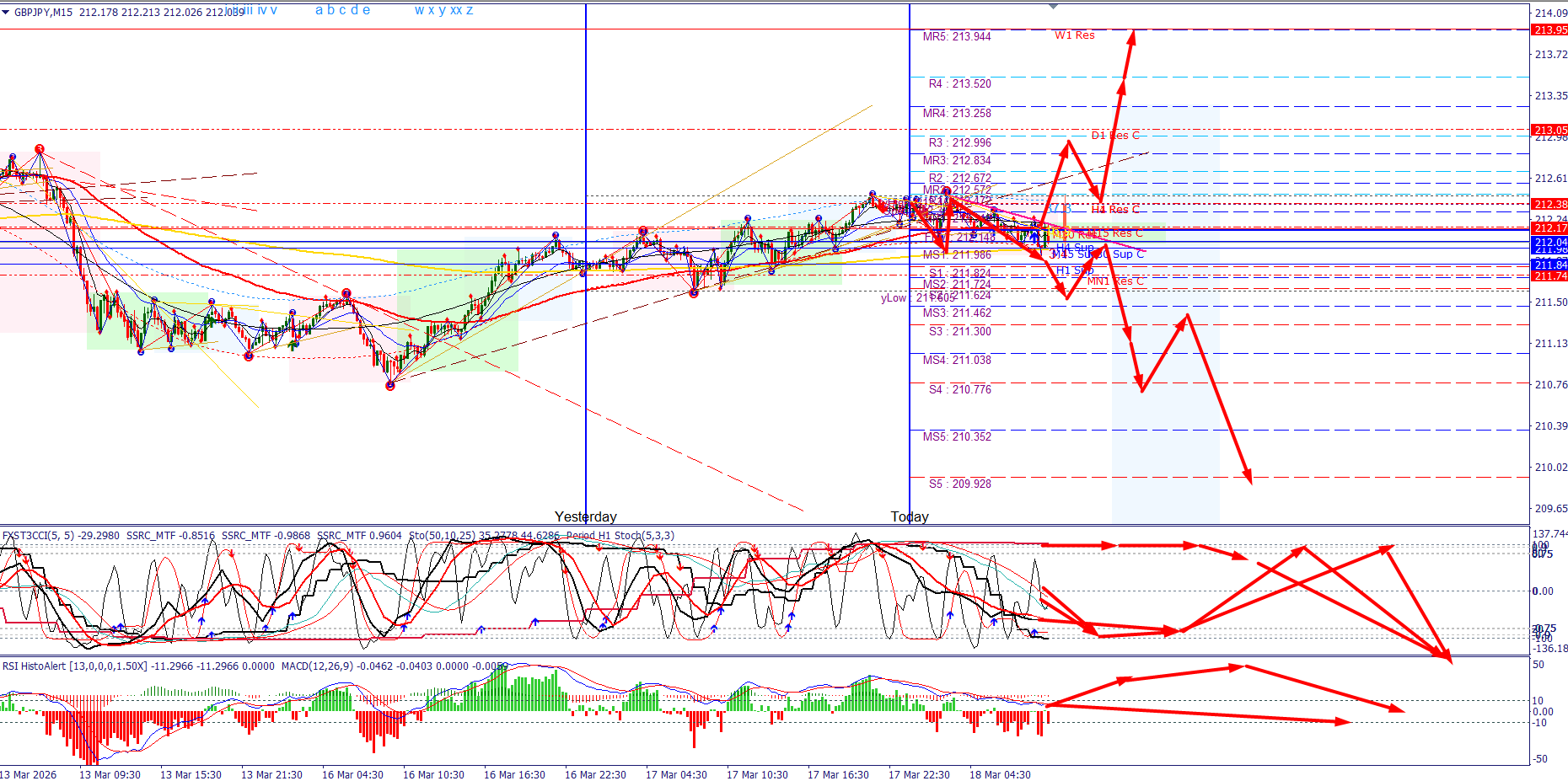
Task: Click the MR3: 212.834 pivot label
Action: click(x=957, y=160)
